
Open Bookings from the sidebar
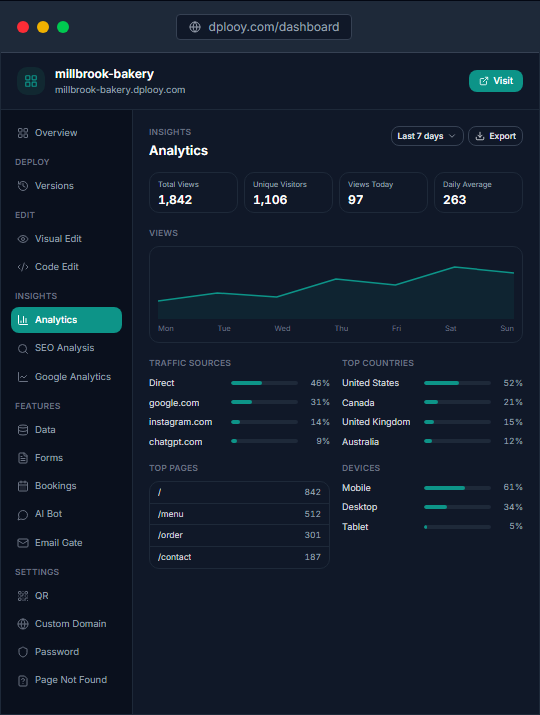pyautogui.click(x=67, y=486)
